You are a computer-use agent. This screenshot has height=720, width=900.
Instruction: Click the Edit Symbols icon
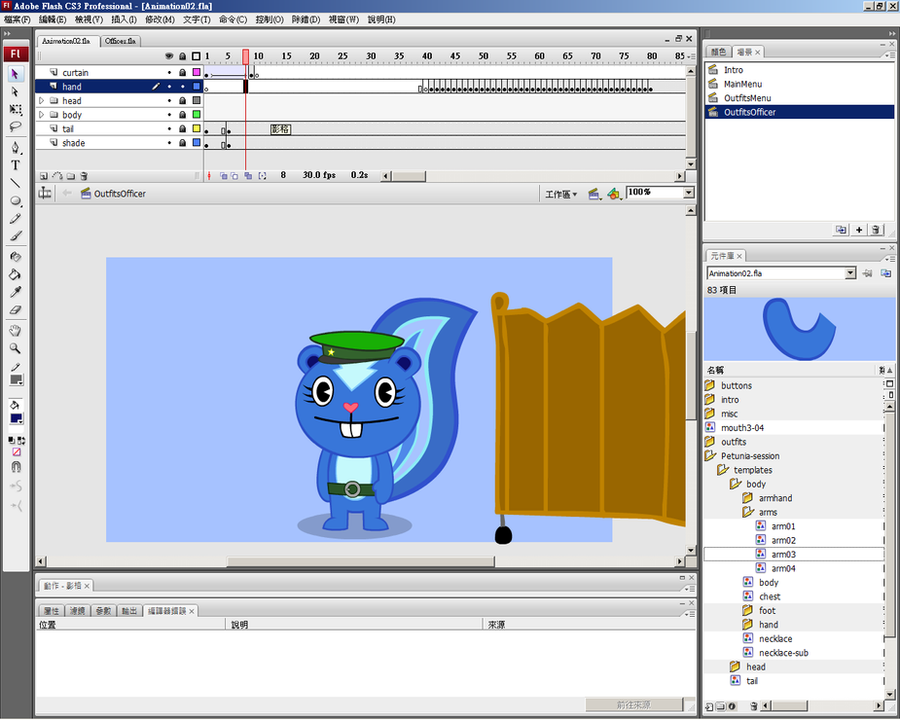614,194
